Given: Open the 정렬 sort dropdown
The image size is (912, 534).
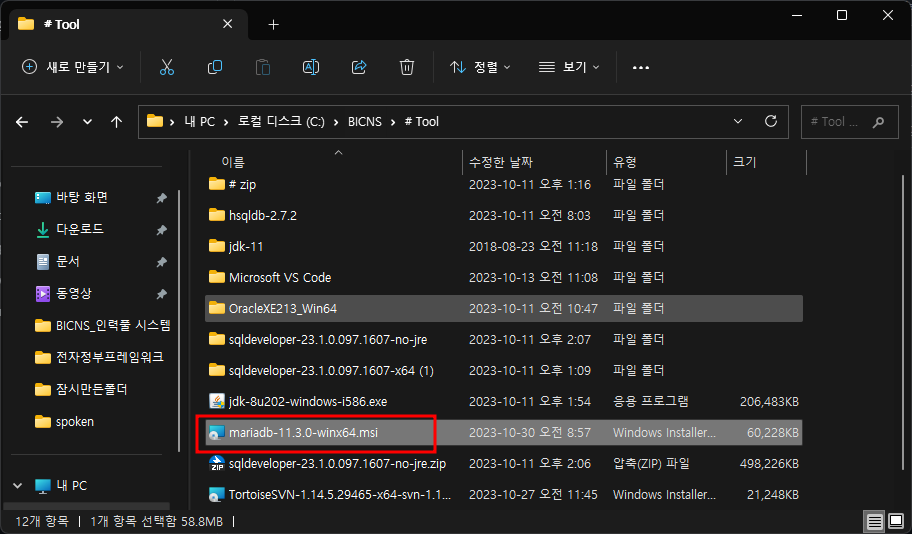Looking at the screenshot, I should click(480, 67).
